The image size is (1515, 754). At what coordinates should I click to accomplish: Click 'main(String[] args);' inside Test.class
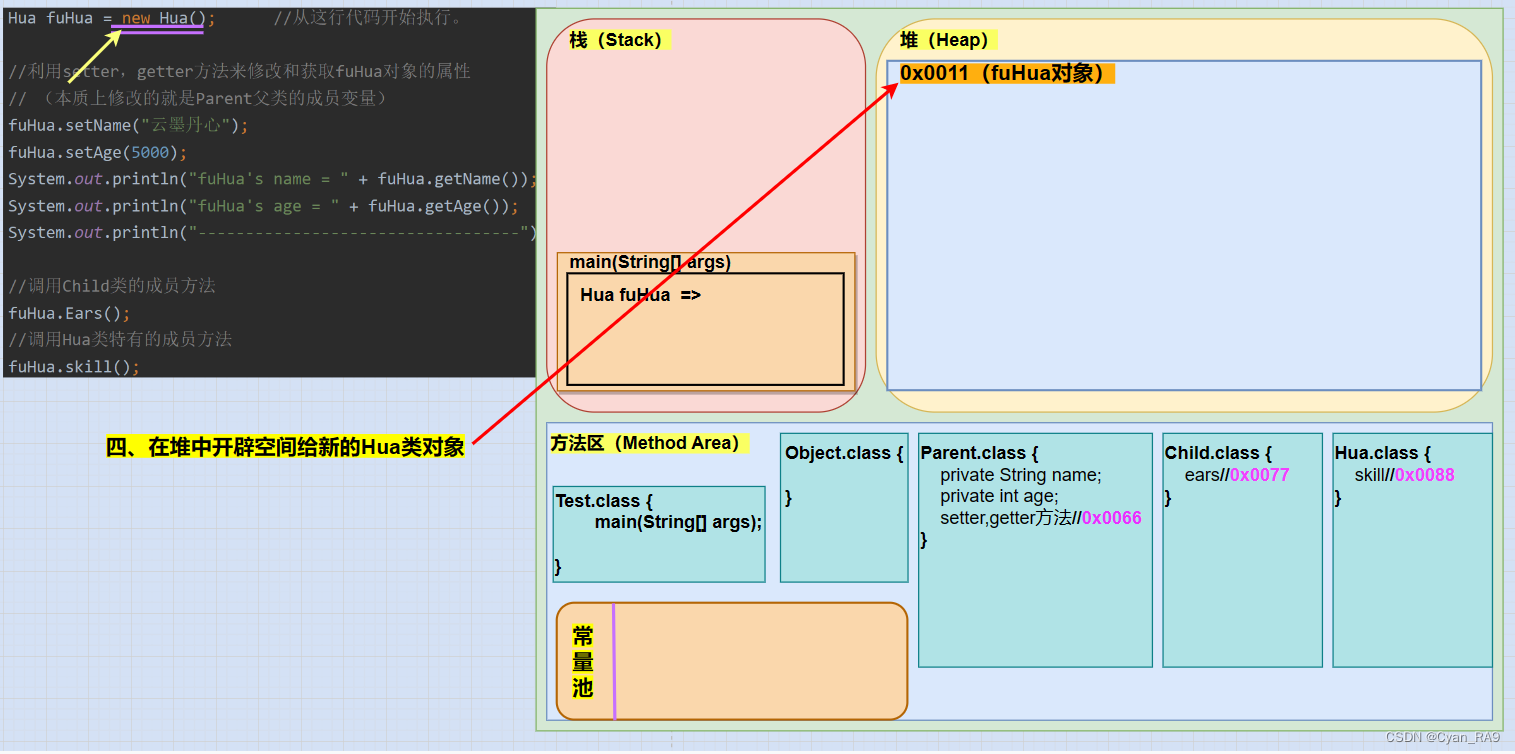[x=678, y=522]
